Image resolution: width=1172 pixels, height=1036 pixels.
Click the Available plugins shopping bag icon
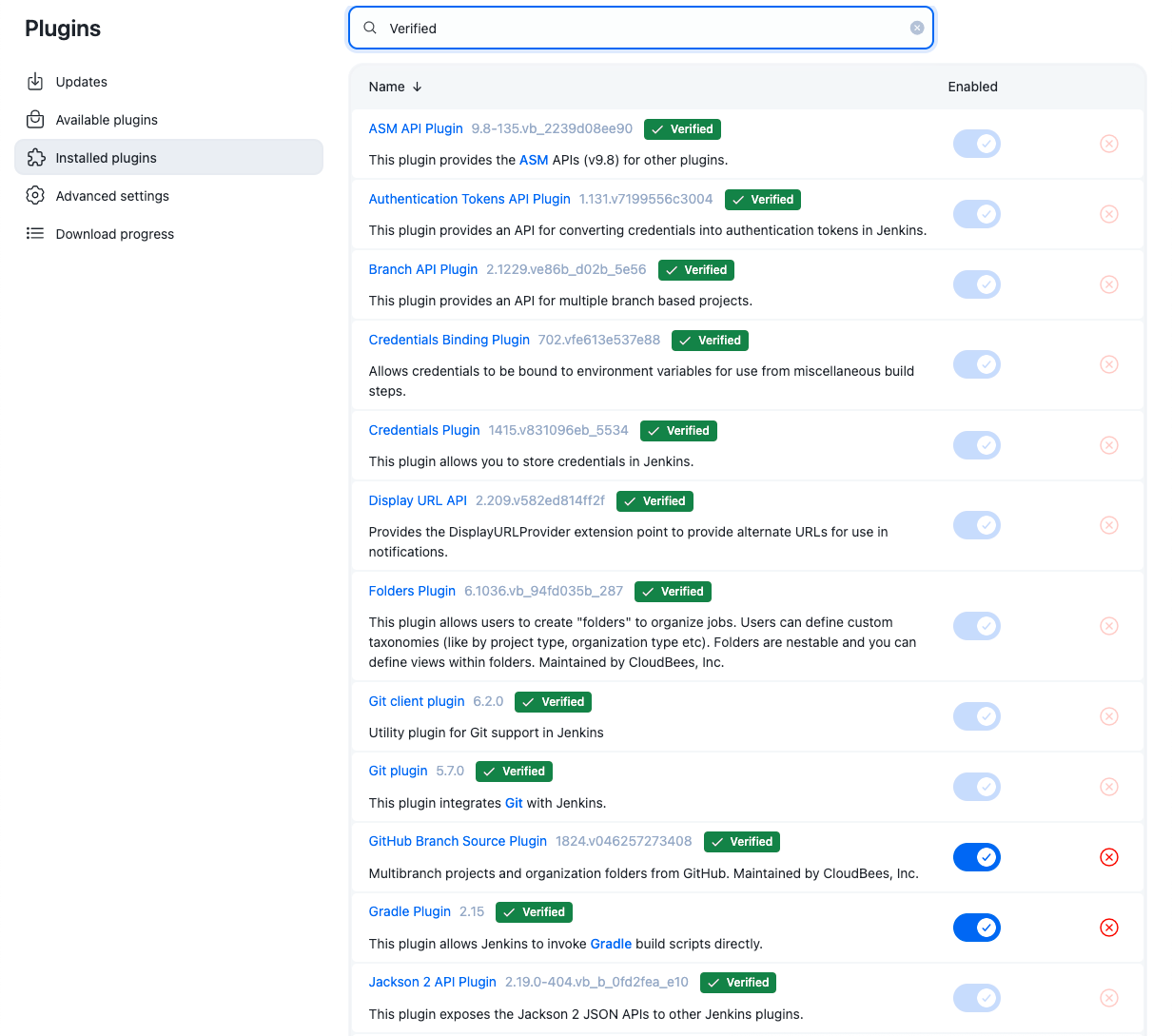[x=35, y=120]
